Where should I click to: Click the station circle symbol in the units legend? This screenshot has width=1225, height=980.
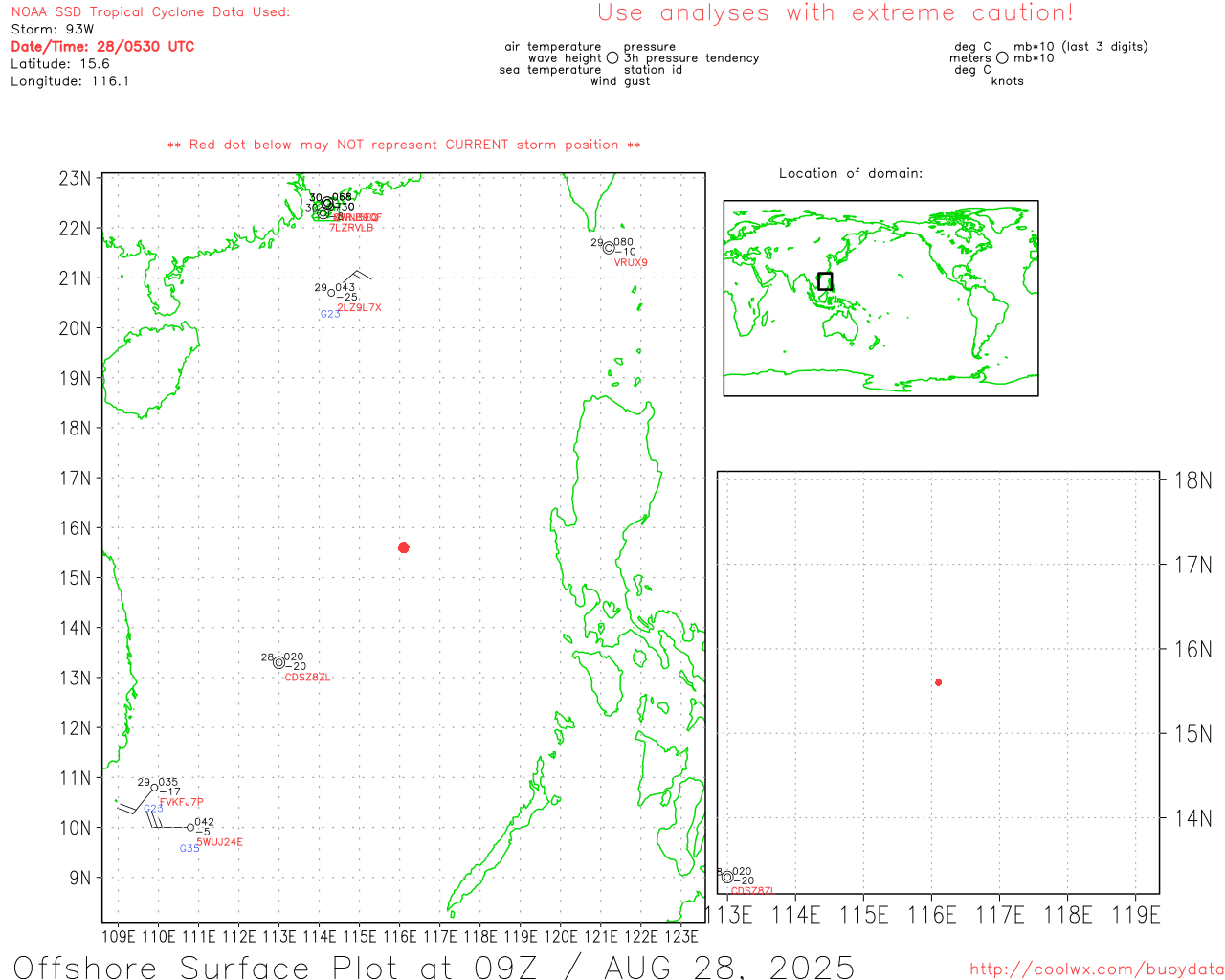(x=1002, y=58)
